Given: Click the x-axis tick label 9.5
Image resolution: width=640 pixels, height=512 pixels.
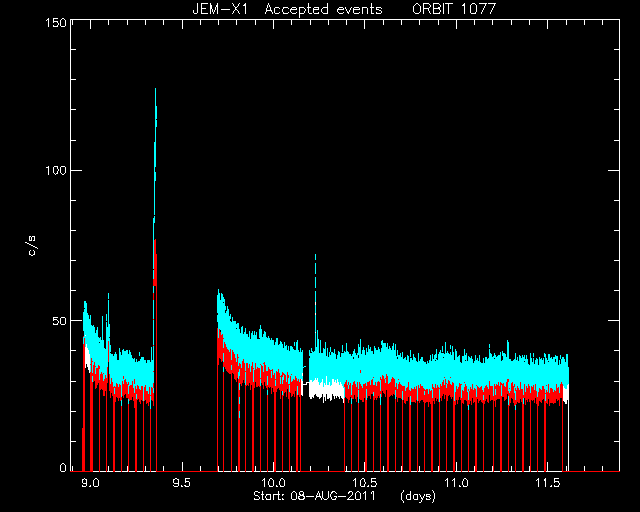Looking at the screenshot, I should tap(182, 483).
